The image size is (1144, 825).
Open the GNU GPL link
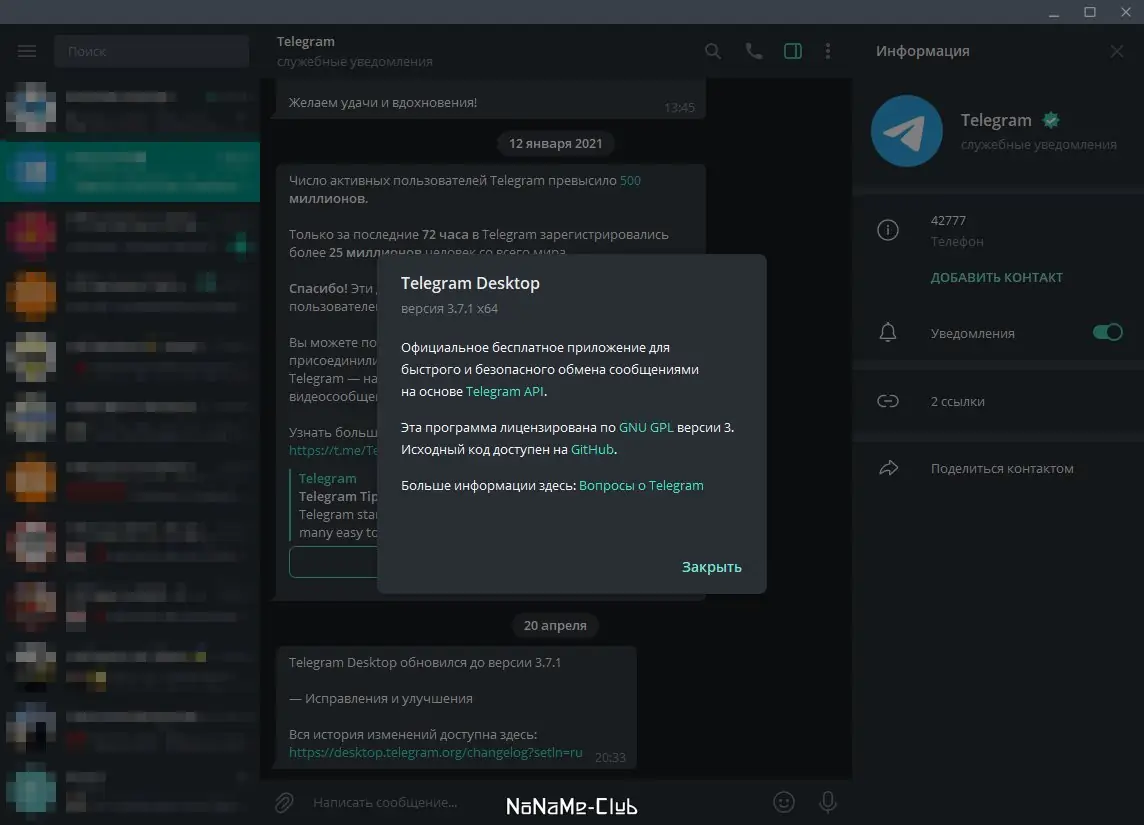pos(646,427)
